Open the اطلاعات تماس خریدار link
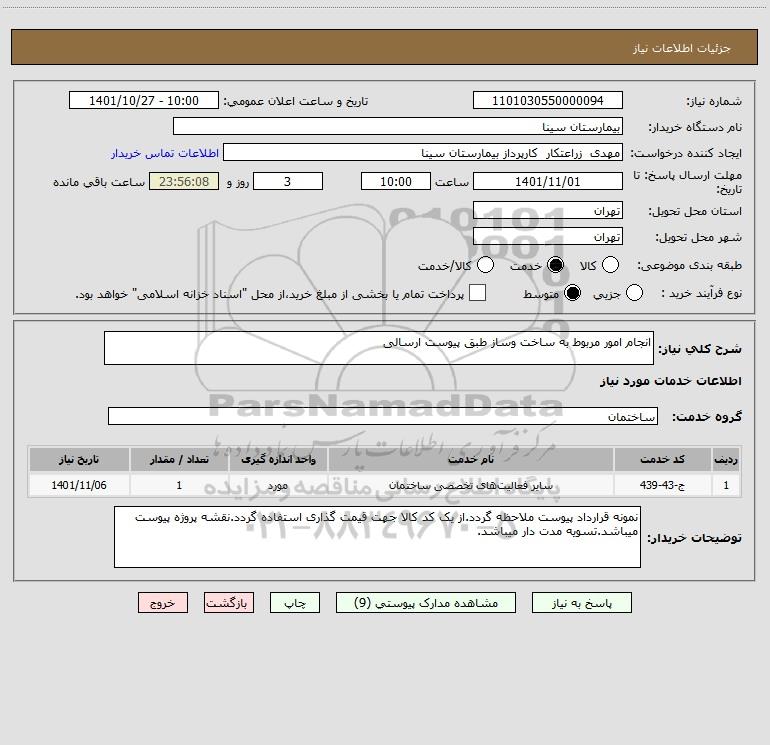Screen dimensions: 770x745 (165, 153)
